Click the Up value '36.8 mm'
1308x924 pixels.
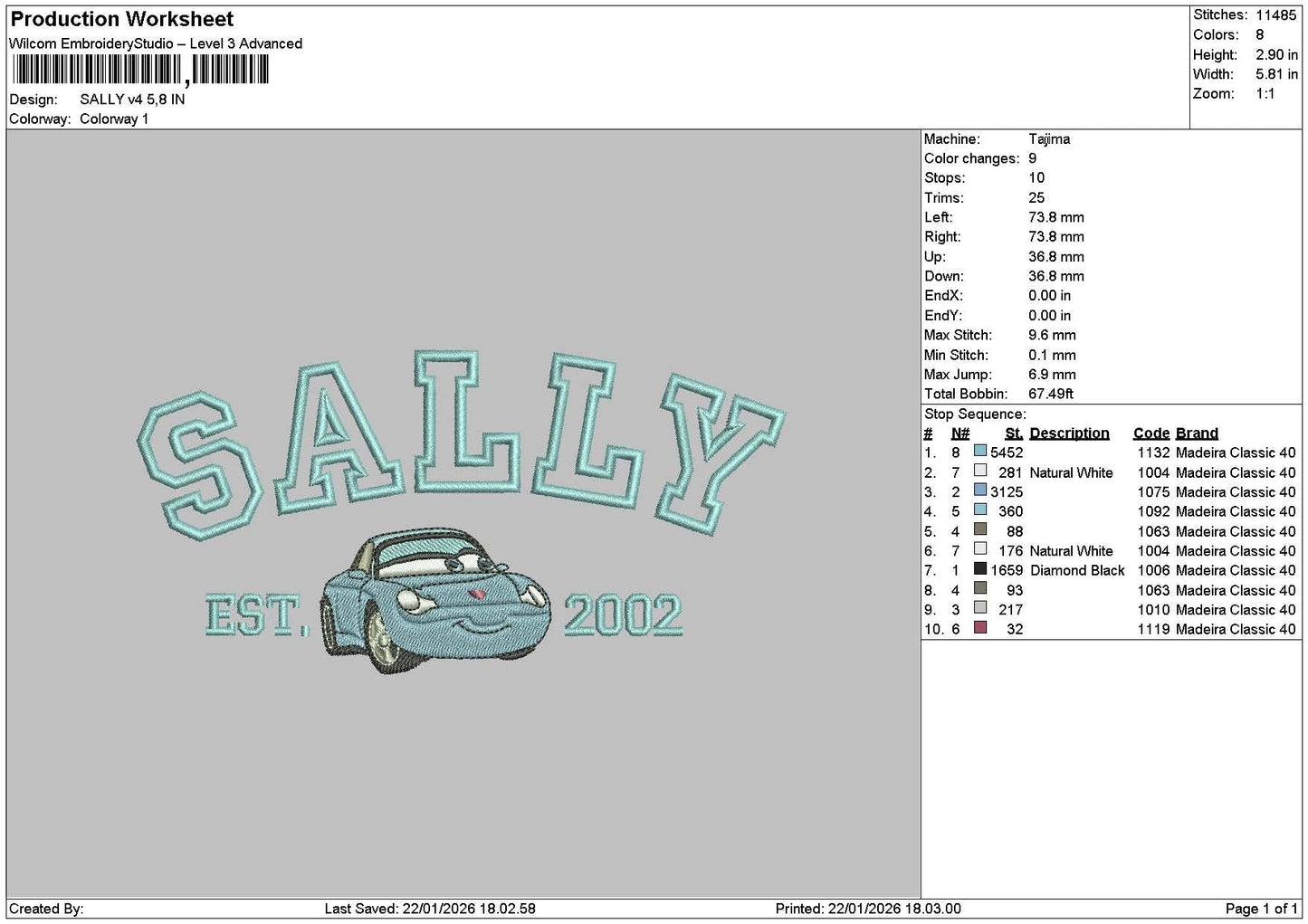pos(1056,257)
